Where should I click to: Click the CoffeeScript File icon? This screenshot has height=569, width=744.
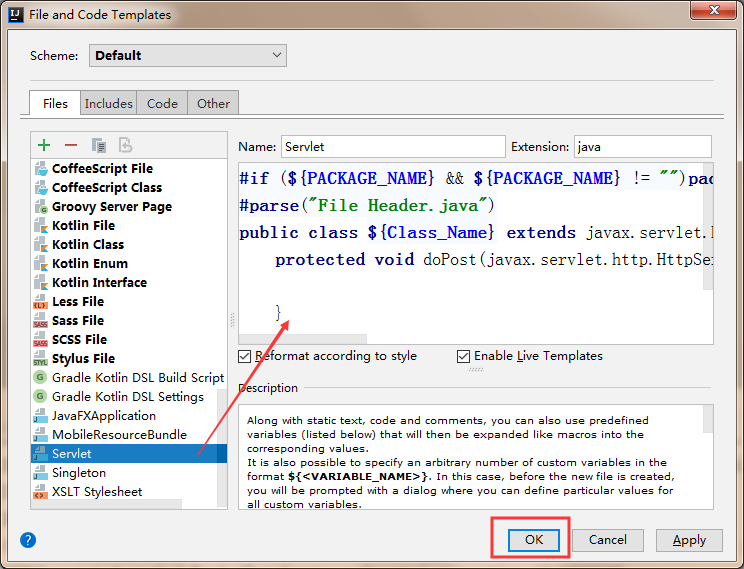41,168
